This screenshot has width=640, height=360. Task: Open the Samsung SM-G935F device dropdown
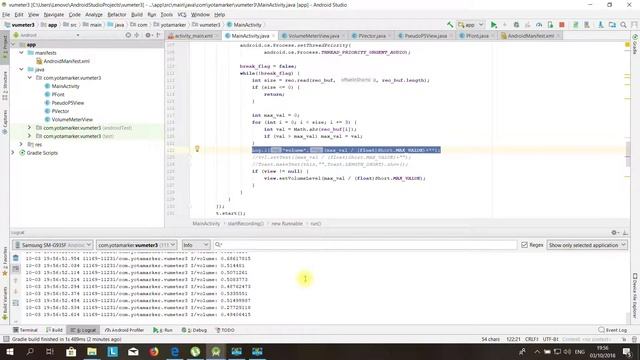(x=53, y=245)
